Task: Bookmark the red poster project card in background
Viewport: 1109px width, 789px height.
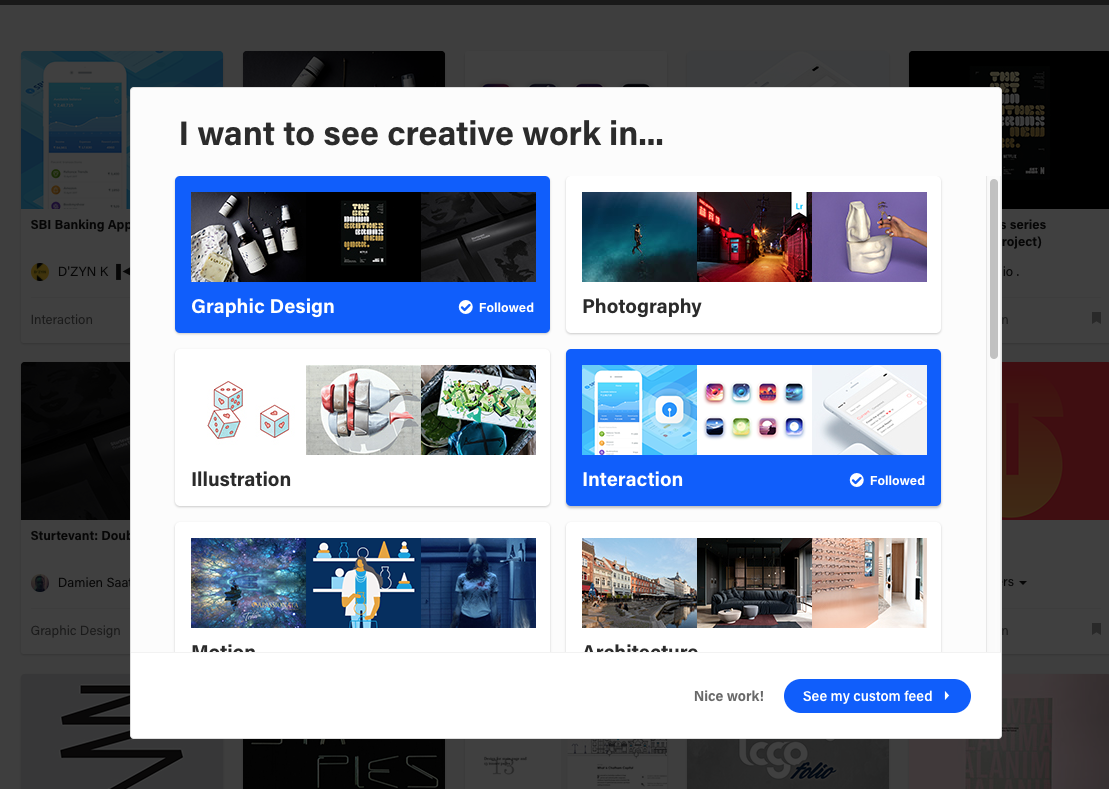Action: (x=1096, y=629)
